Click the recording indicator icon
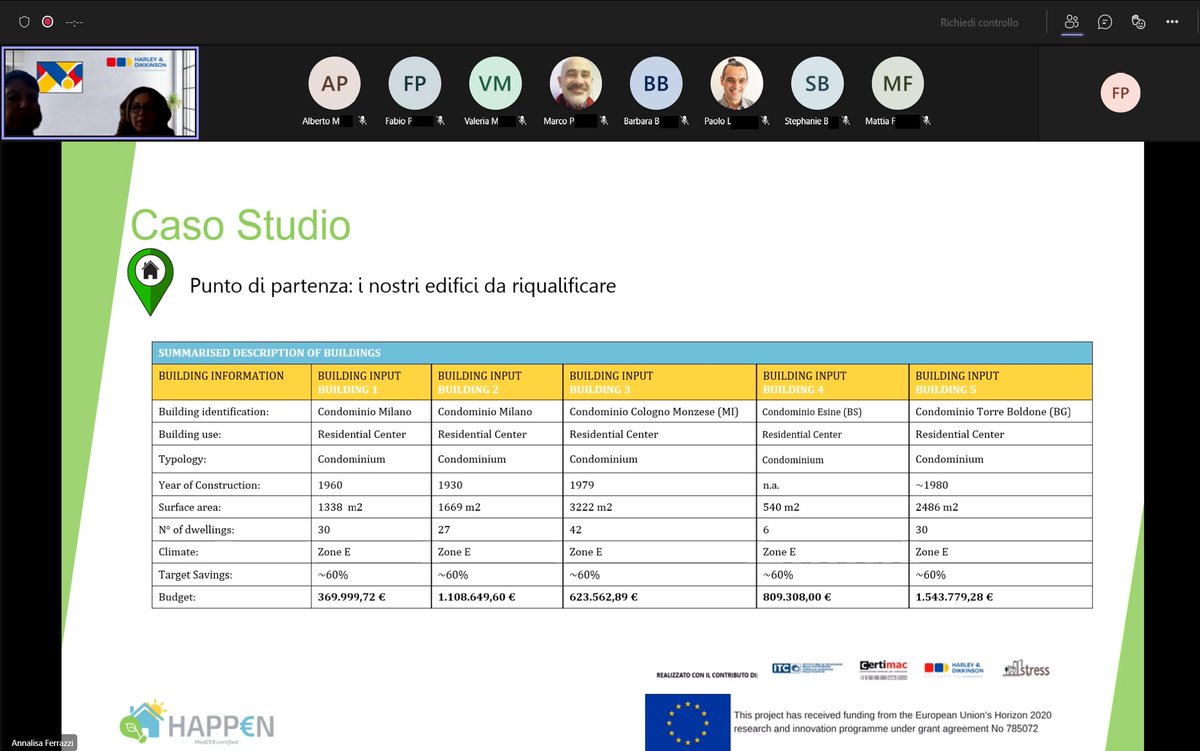Screen dimensions: 1200x751 click(47, 21)
